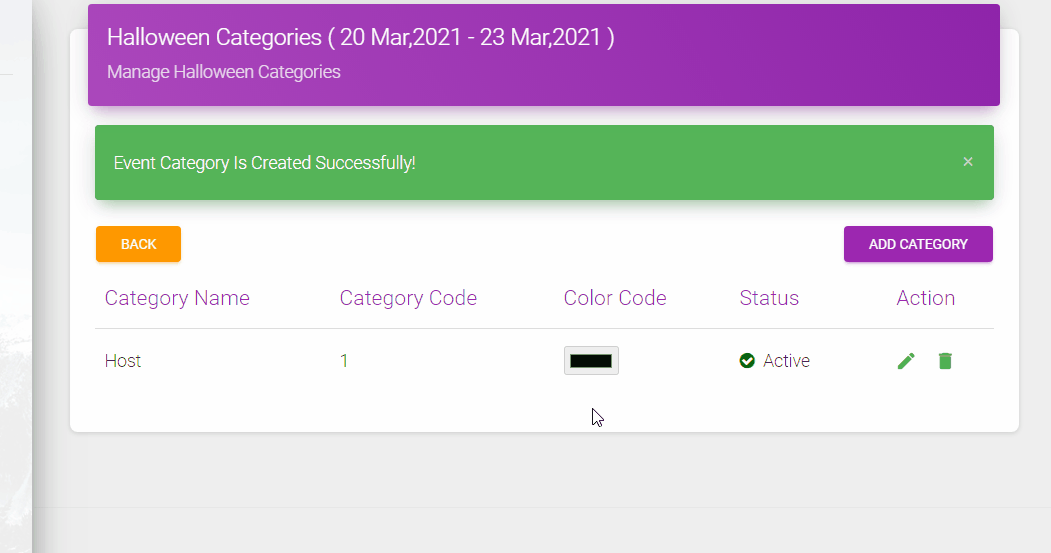Open the ADD CATEGORY form
1051x553 pixels.
click(918, 244)
